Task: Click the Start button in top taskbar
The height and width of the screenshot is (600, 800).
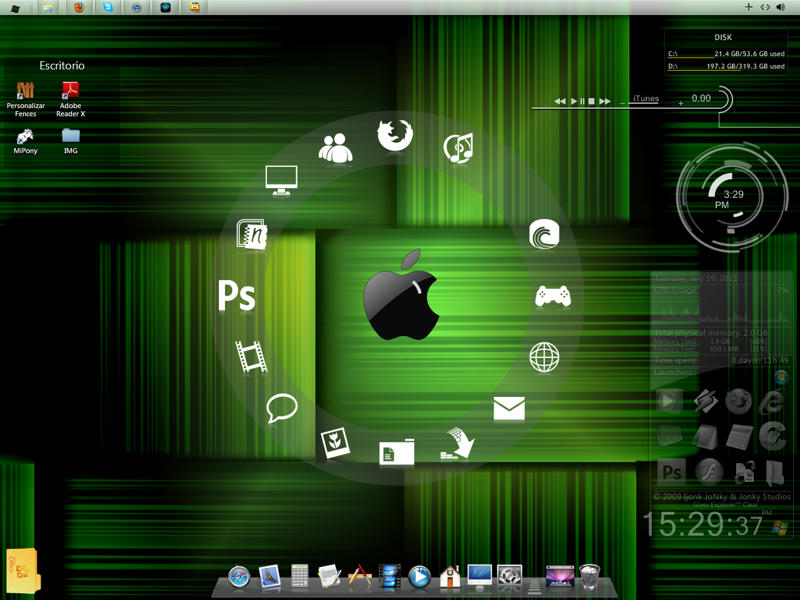Action: tap(15, 8)
